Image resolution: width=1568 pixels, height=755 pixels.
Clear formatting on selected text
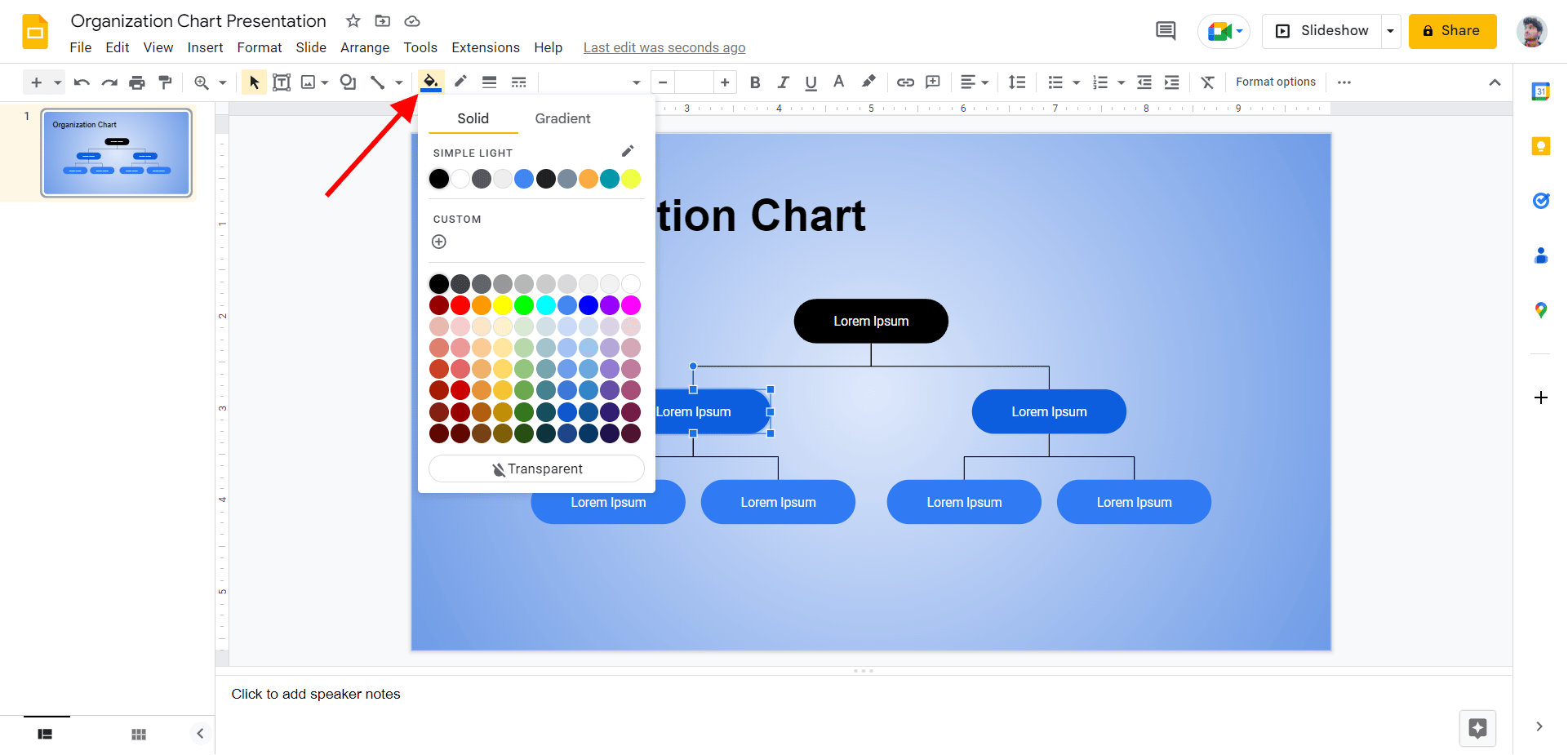[x=1208, y=82]
